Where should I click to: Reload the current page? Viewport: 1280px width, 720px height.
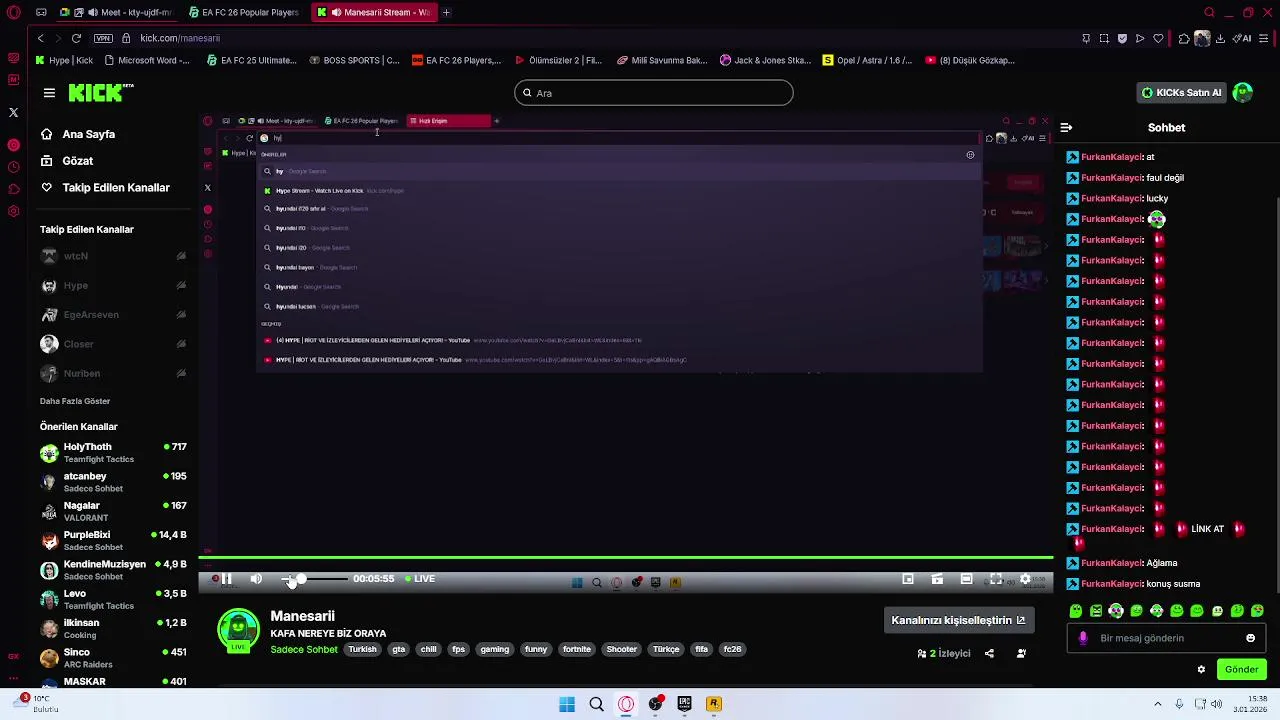76,38
